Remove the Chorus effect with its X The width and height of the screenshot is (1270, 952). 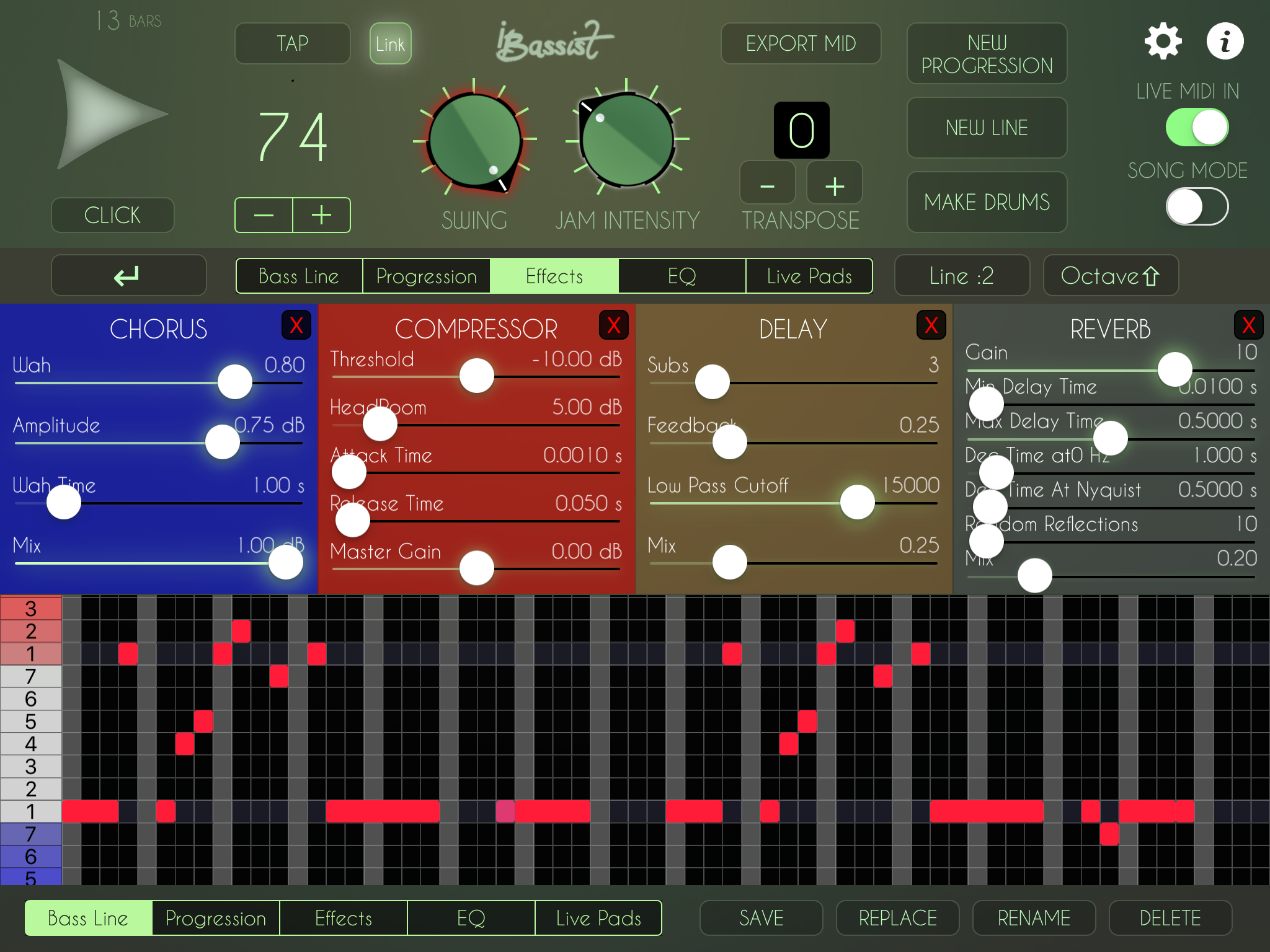click(x=296, y=325)
